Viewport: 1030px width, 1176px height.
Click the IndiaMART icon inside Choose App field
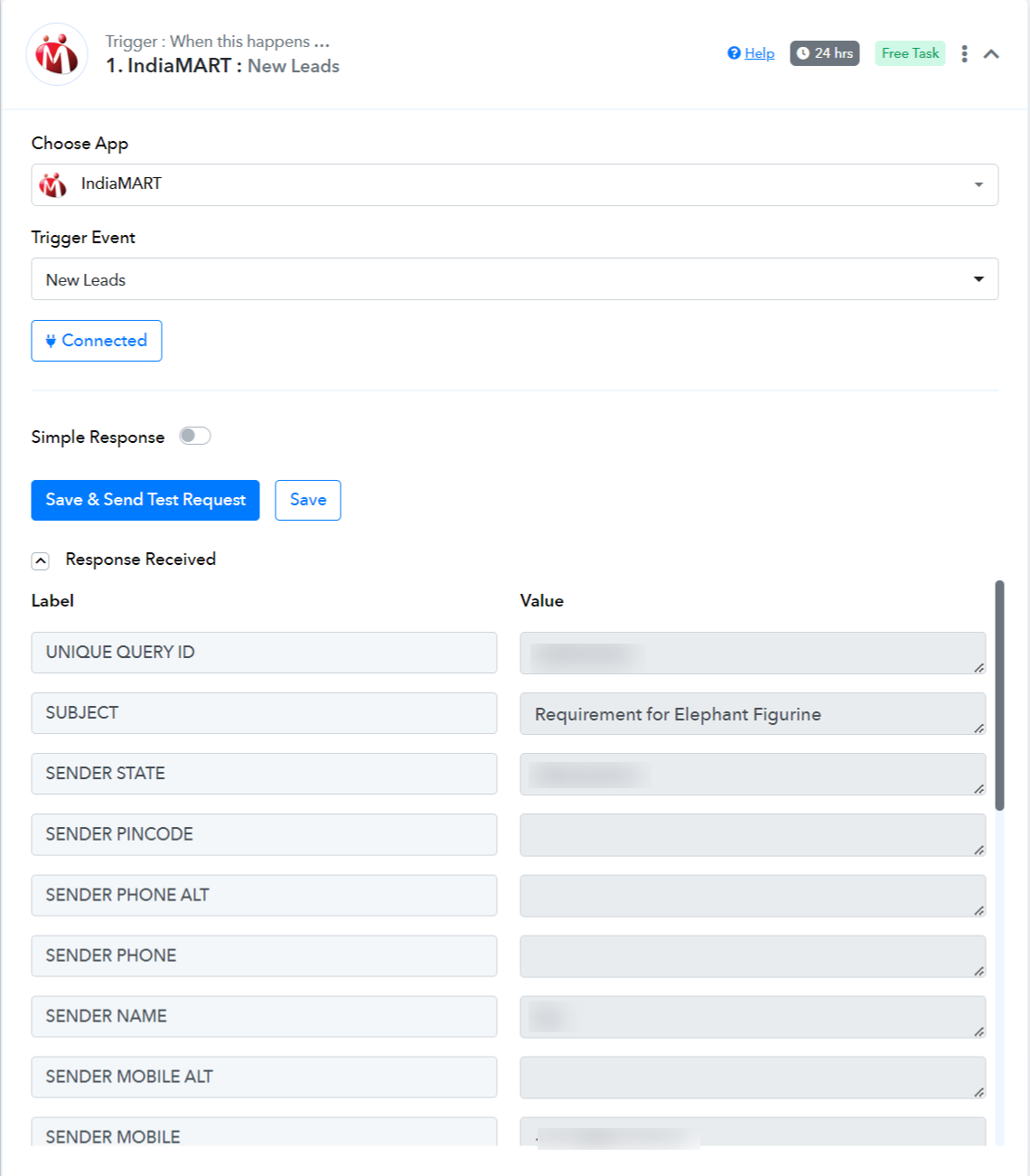[x=53, y=184]
